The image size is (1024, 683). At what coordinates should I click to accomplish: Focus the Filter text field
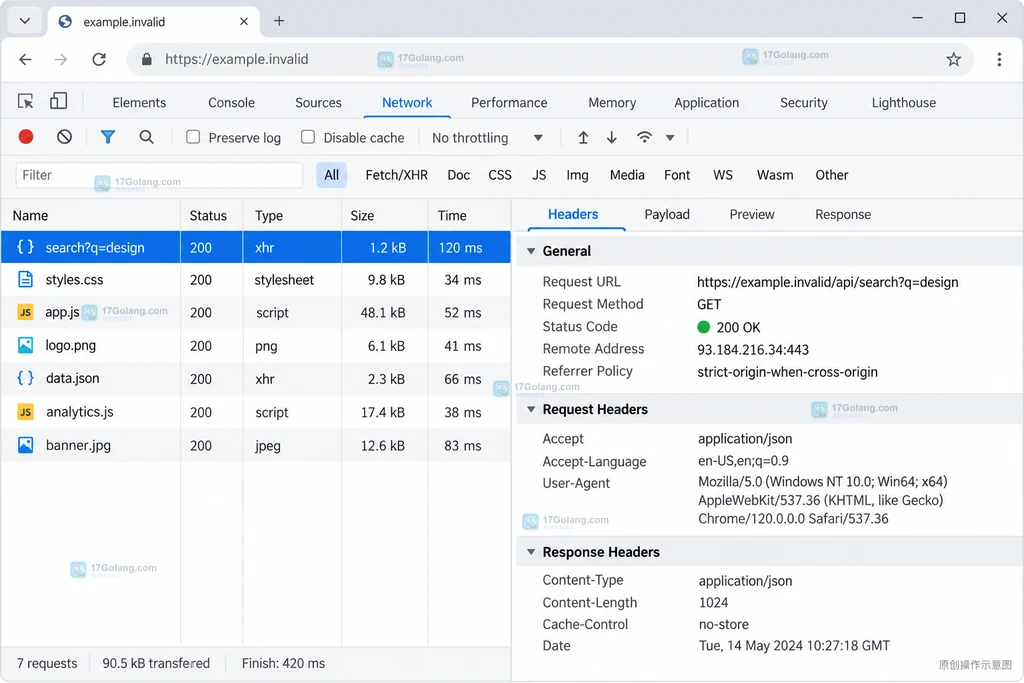click(159, 175)
